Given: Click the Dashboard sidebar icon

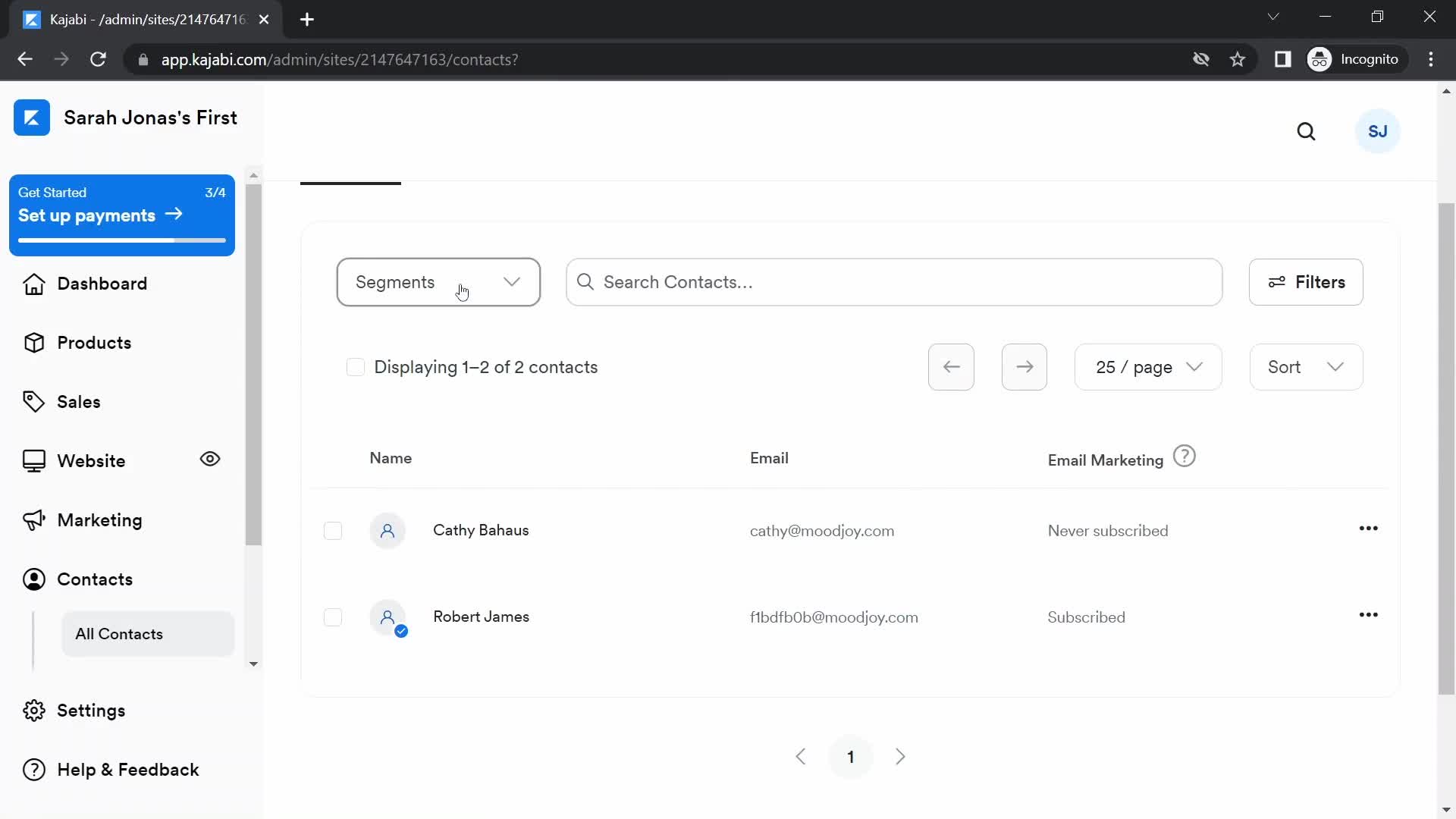Looking at the screenshot, I should point(33,283).
